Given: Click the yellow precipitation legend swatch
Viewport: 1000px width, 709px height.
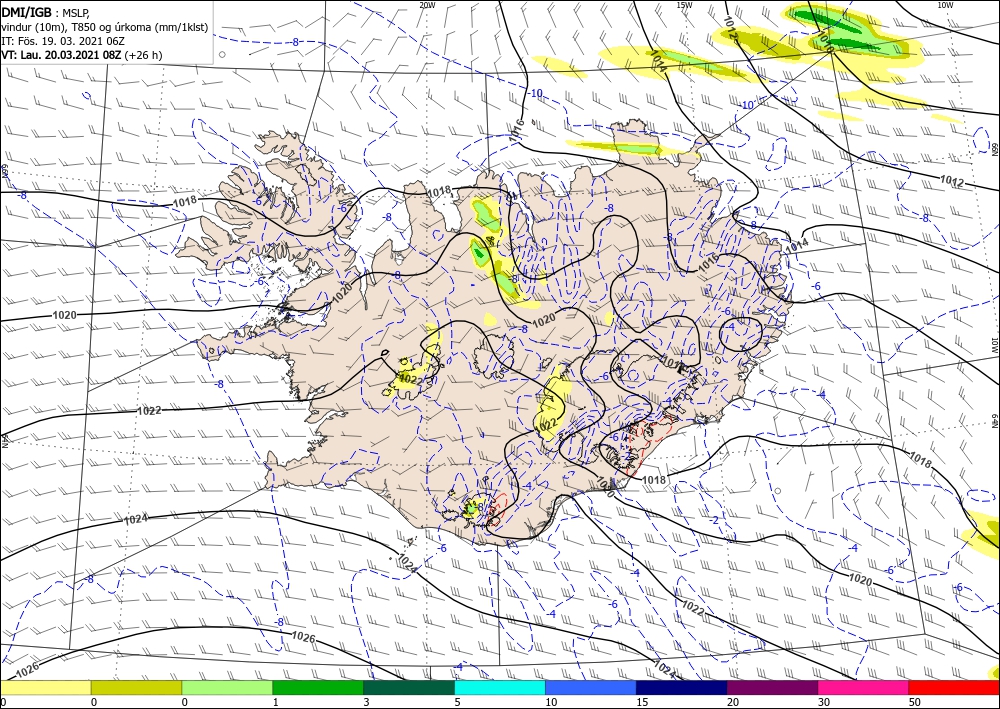Looking at the screenshot, I should click(x=45, y=687).
